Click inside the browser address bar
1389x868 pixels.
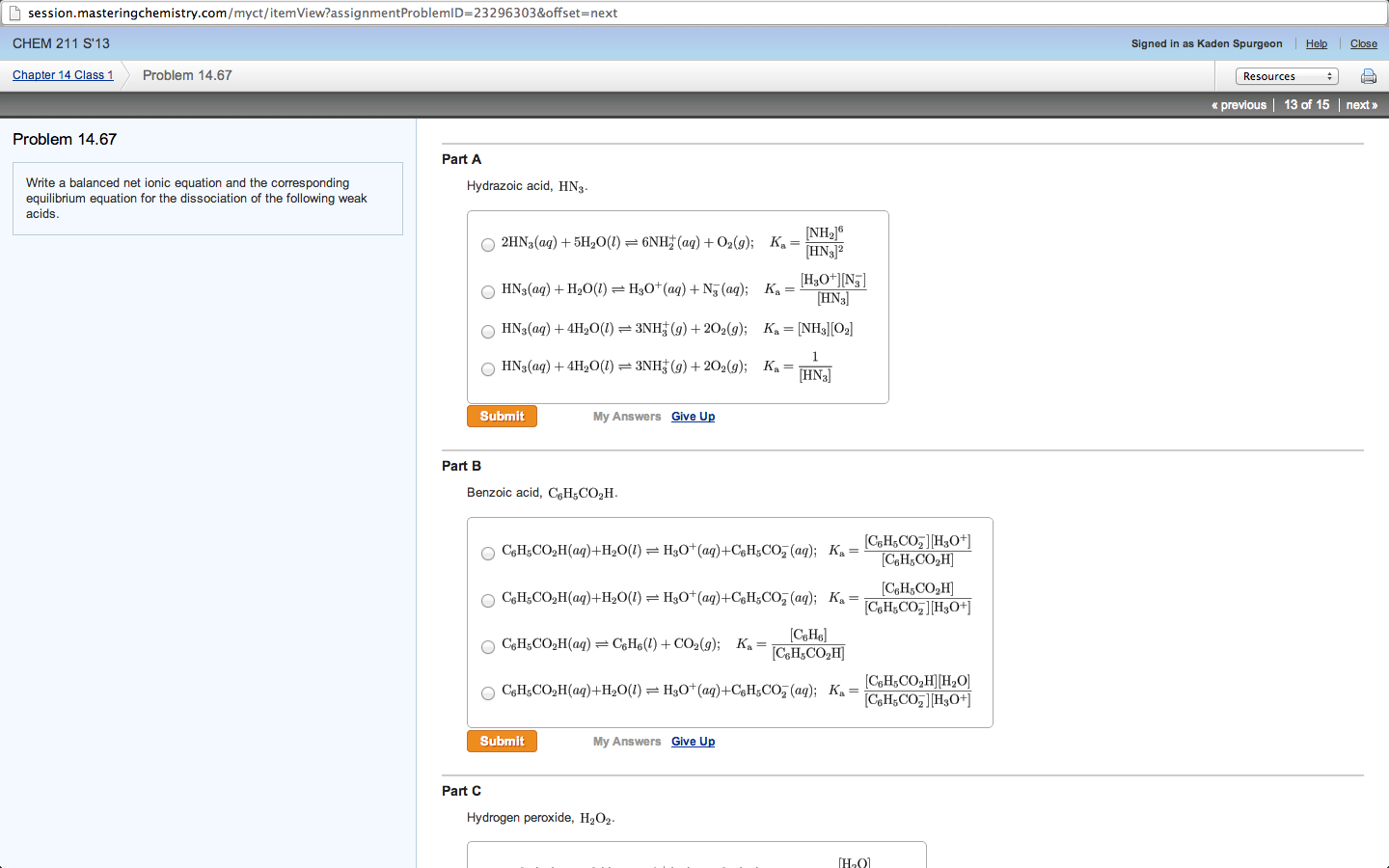(x=386, y=13)
